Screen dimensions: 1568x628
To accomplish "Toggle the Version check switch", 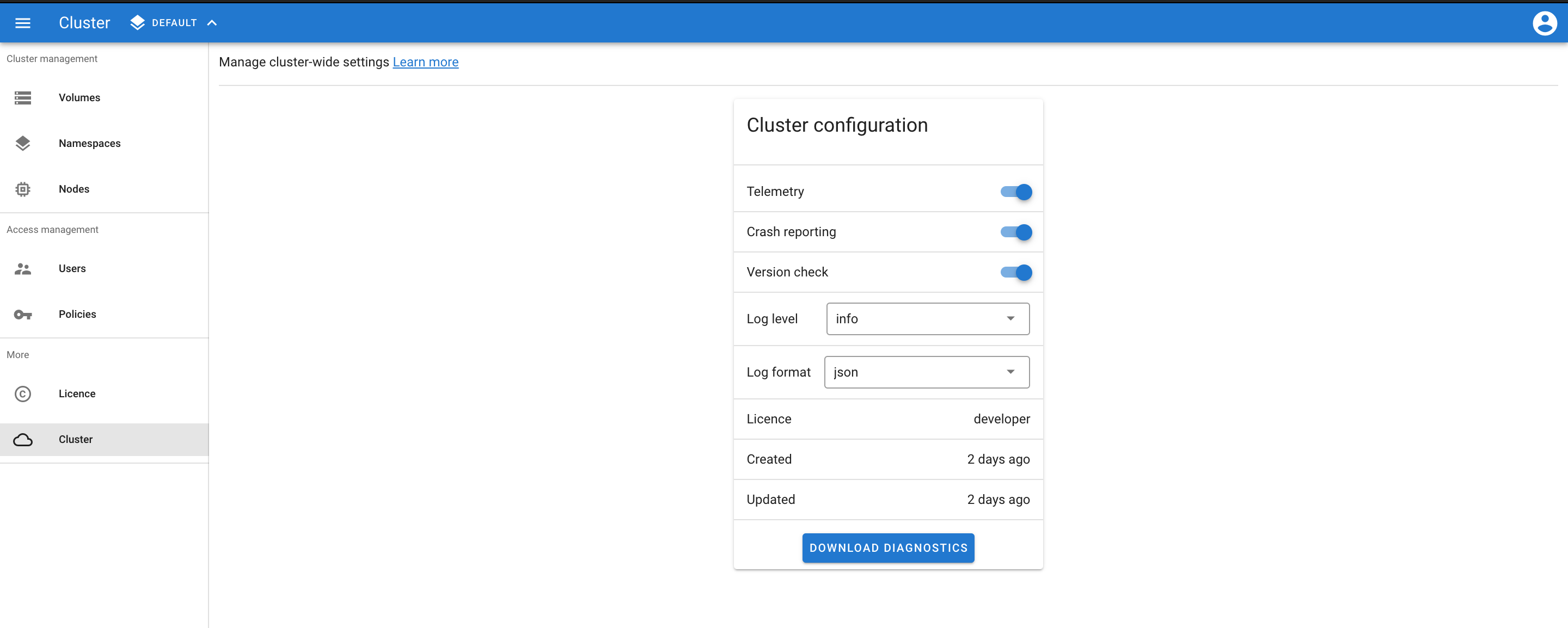I will tap(1016, 272).
